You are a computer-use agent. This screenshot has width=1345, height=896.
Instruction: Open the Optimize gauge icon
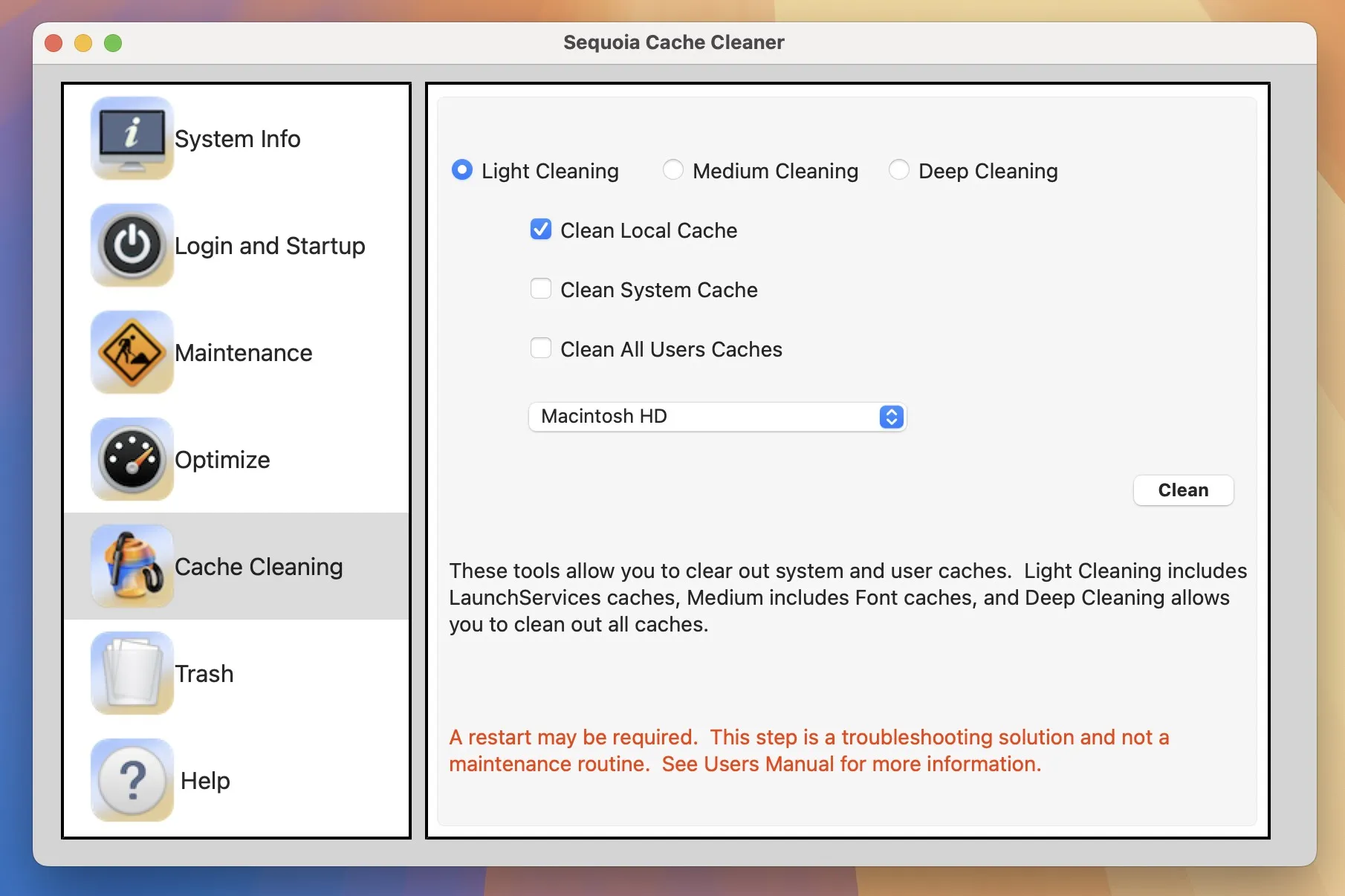click(132, 459)
